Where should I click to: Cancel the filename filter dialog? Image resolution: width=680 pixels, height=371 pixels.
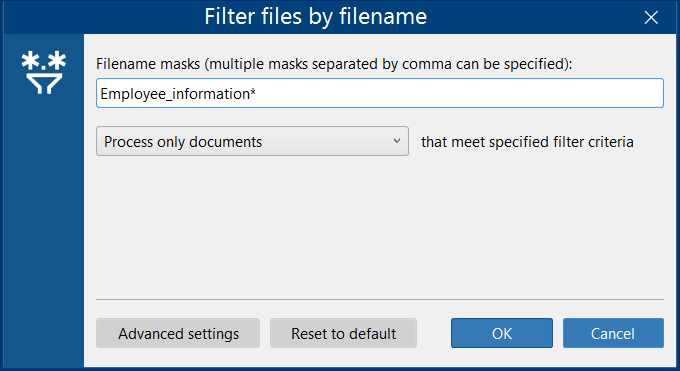(x=613, y=333)
